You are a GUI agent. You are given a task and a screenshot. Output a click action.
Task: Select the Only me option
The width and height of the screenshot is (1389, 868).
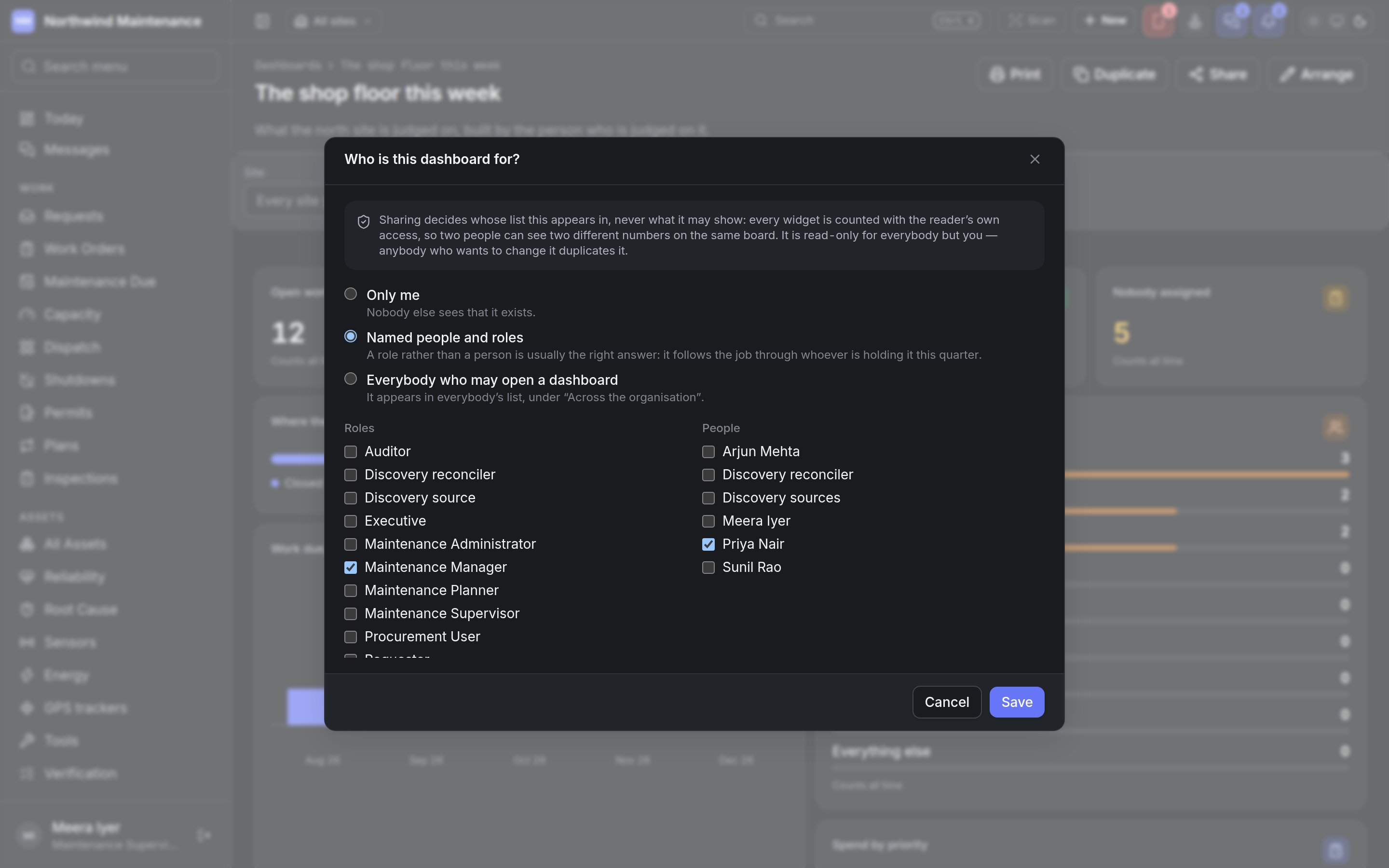[x=350, y=294]
